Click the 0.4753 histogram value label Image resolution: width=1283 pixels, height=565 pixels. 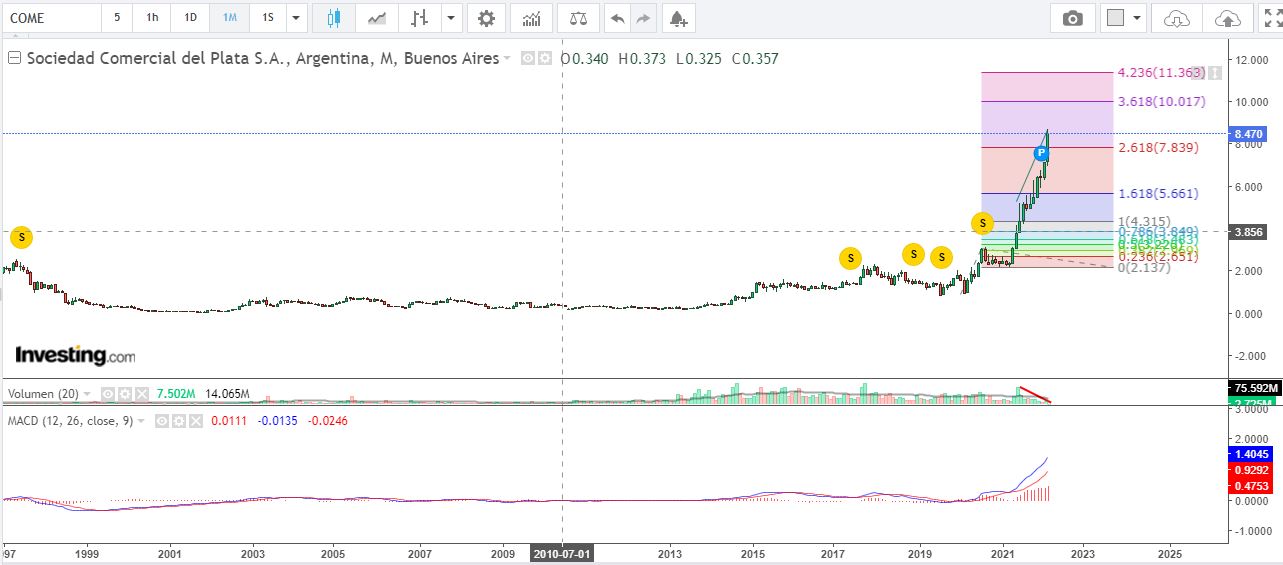coord(1251,486)
